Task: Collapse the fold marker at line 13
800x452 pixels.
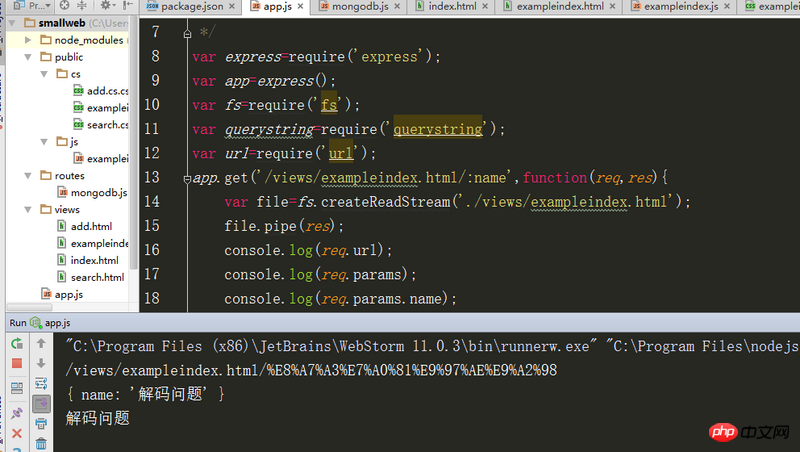Action: coord(187,178)
